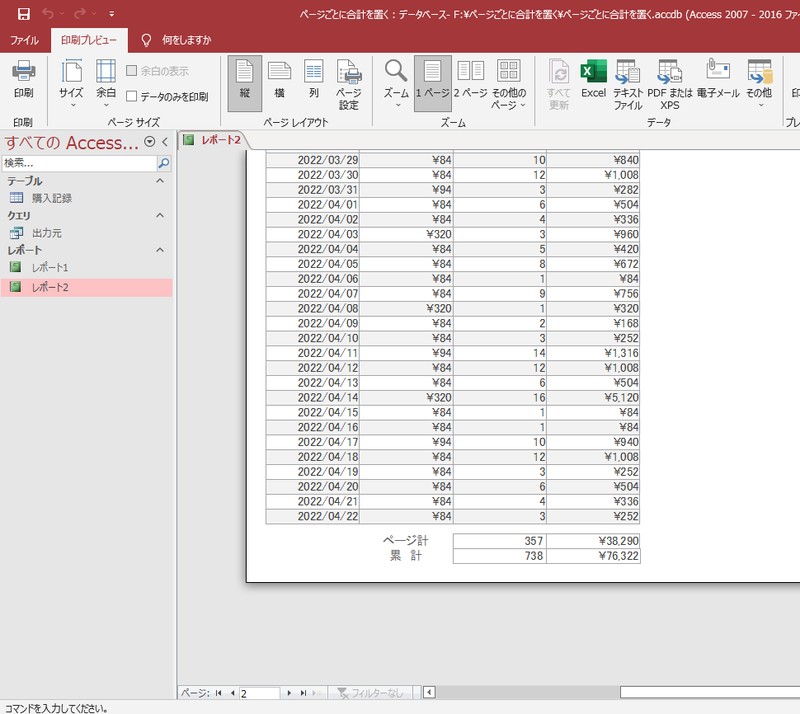This screenshot has height=714, width=800.
Task: Click the ページ計 amount ¥38,290
Action: coord(618,540)
